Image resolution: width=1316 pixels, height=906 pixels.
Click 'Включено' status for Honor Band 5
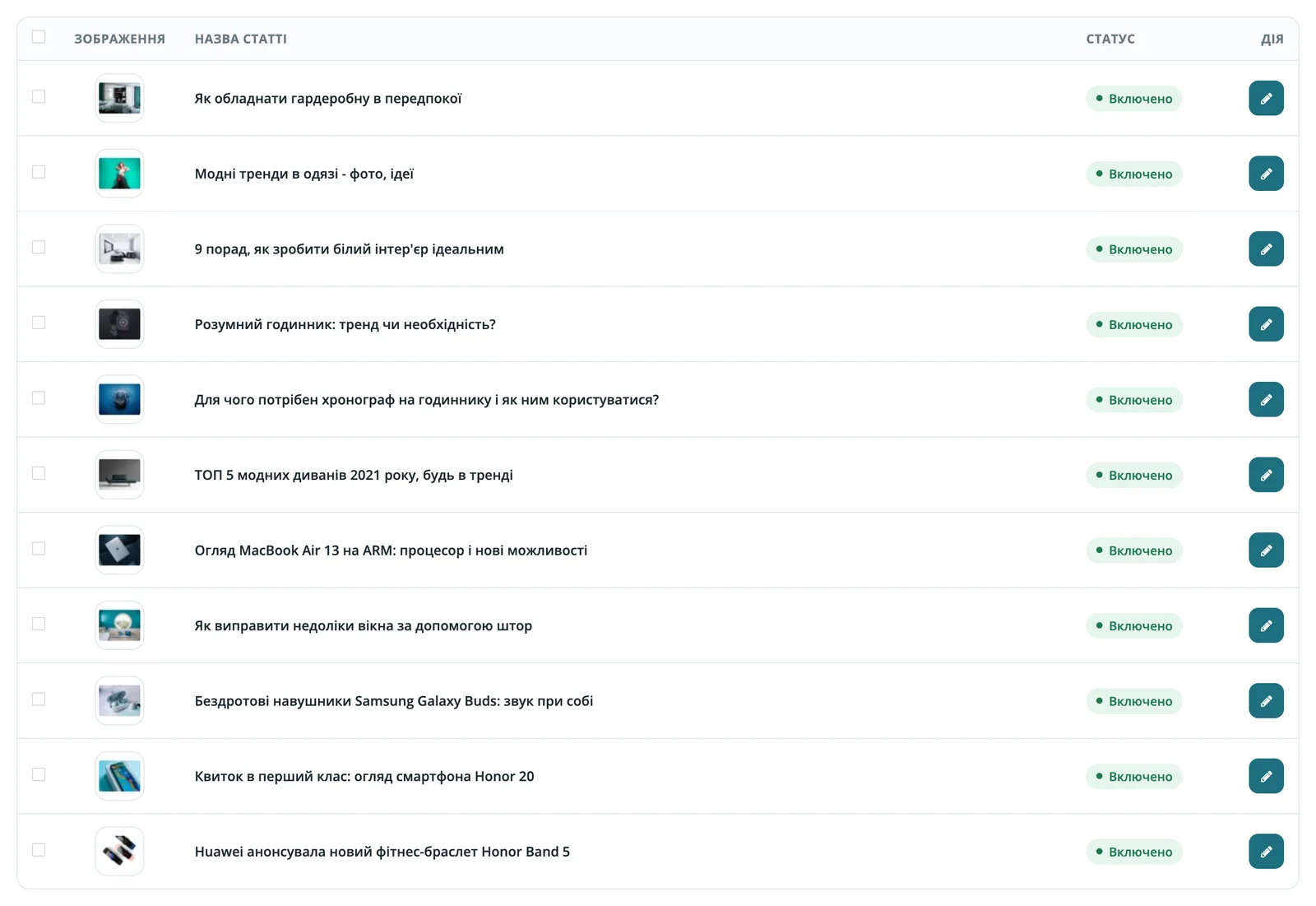(1134, 852)
